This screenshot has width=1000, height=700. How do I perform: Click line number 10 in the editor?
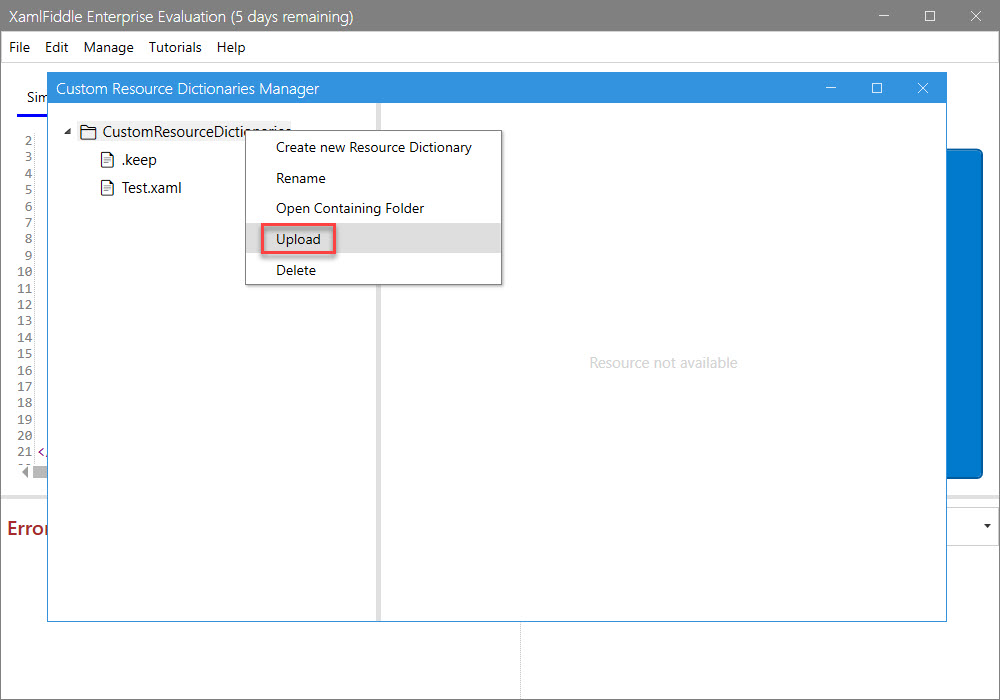point(24,271)
